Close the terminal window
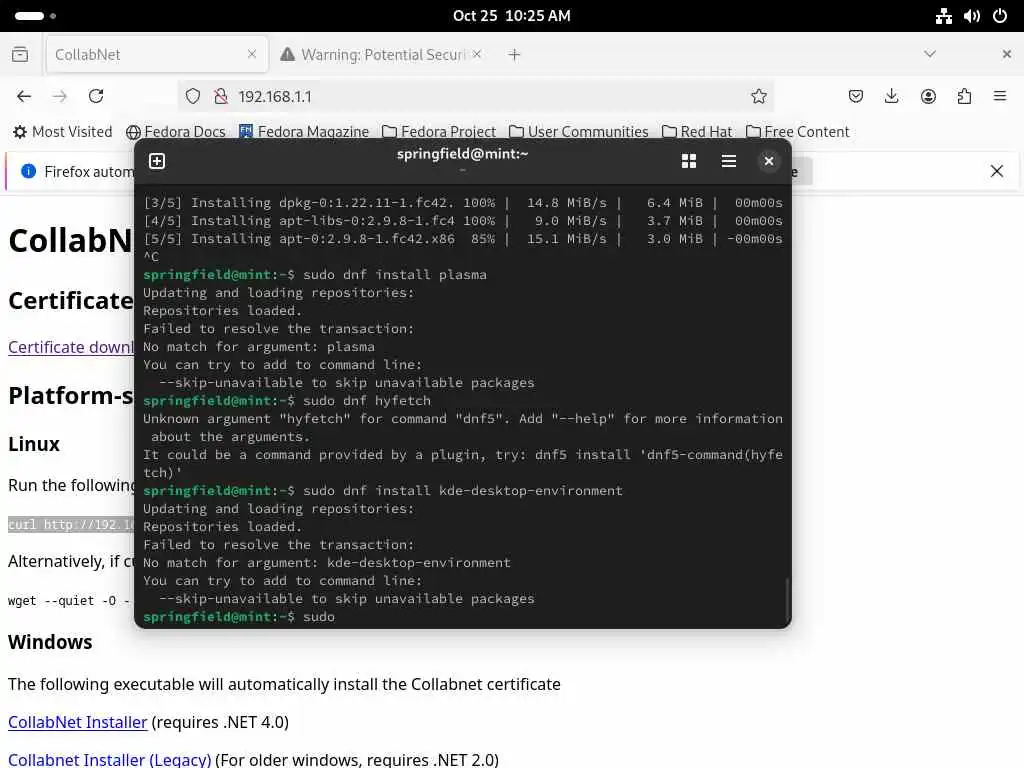Viewport: 1024px width, 768px height. 769,161
